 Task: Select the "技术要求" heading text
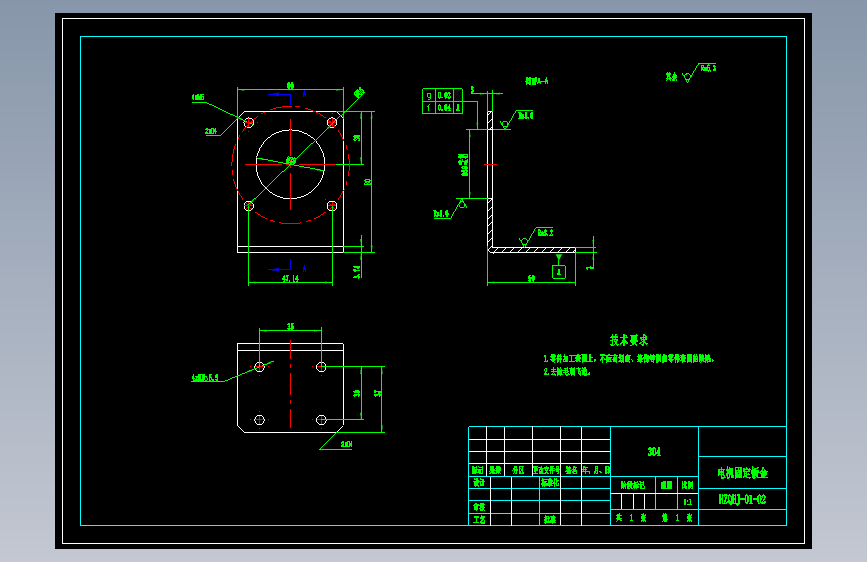(x=629, y=340)
